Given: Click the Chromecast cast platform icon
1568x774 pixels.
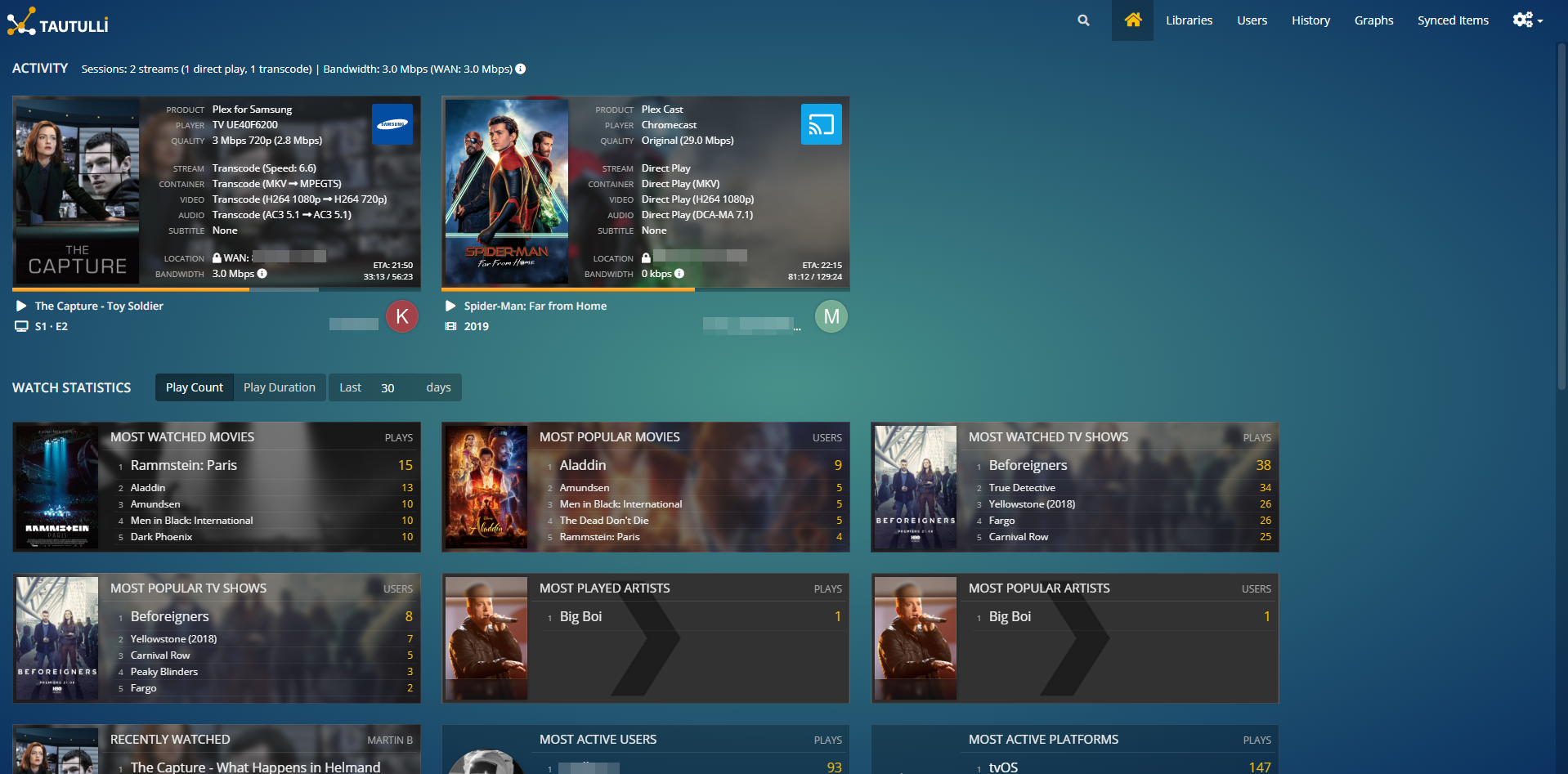Looking at the screenshot, I should (821, 125).
